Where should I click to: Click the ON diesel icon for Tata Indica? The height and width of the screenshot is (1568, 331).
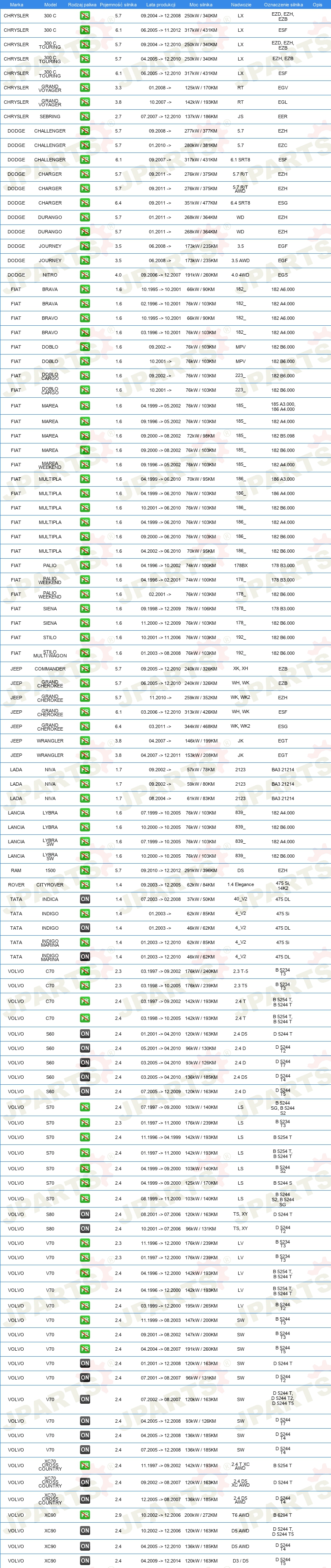[85, 899]
